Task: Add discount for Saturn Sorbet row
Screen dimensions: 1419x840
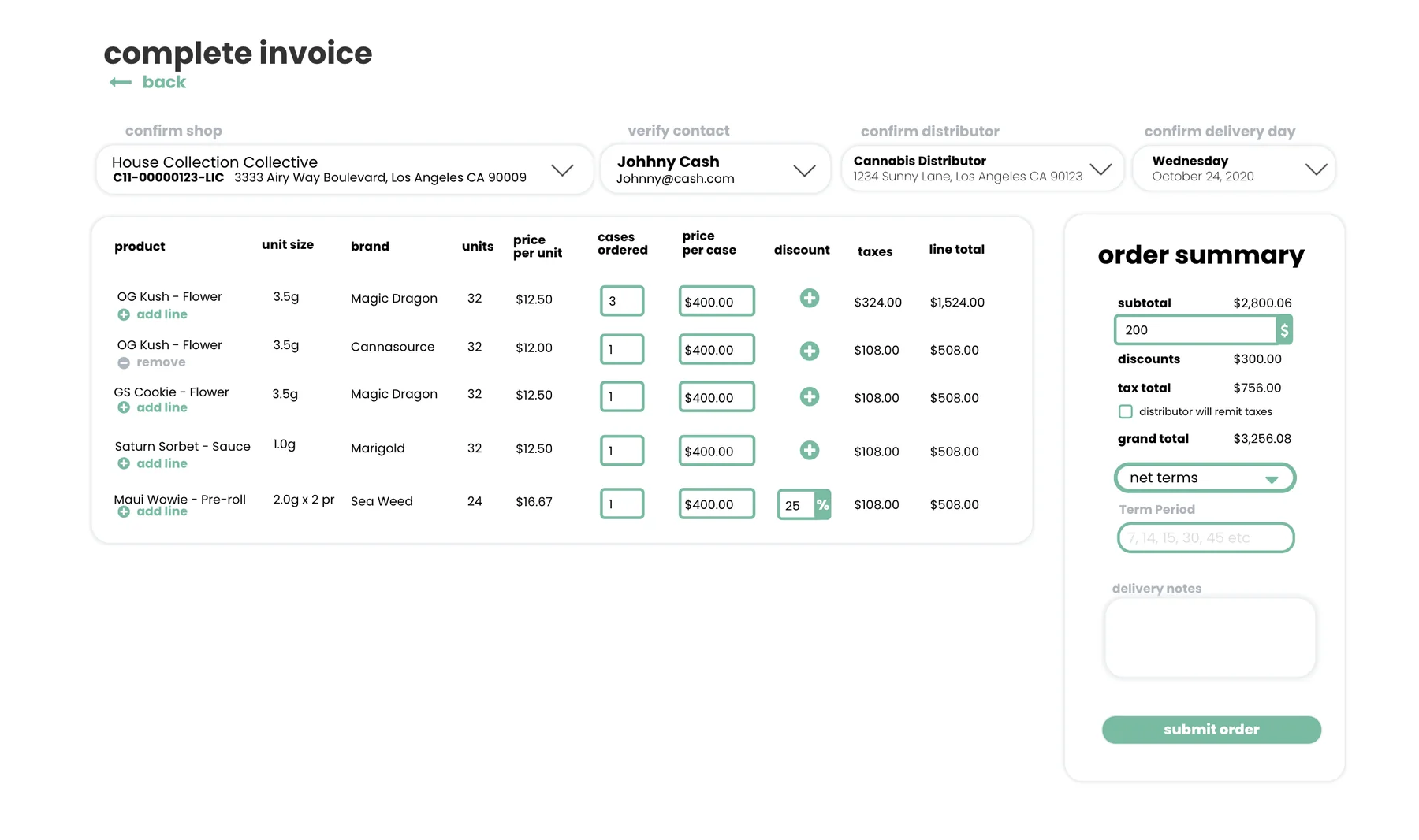Action: click(x=809, y=450)
